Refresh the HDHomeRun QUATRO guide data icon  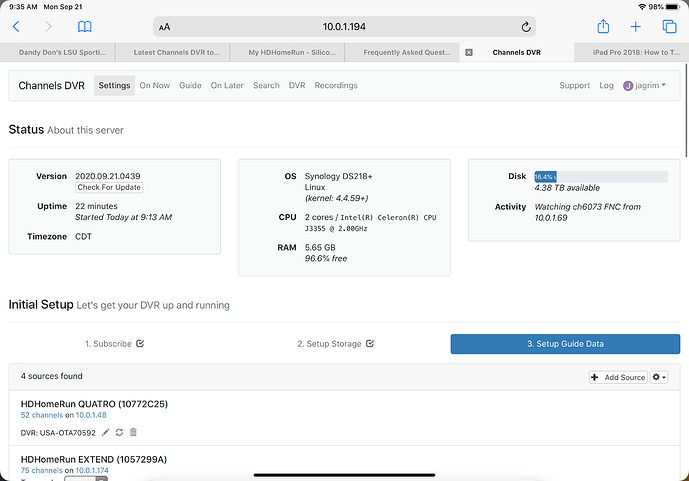120,432
